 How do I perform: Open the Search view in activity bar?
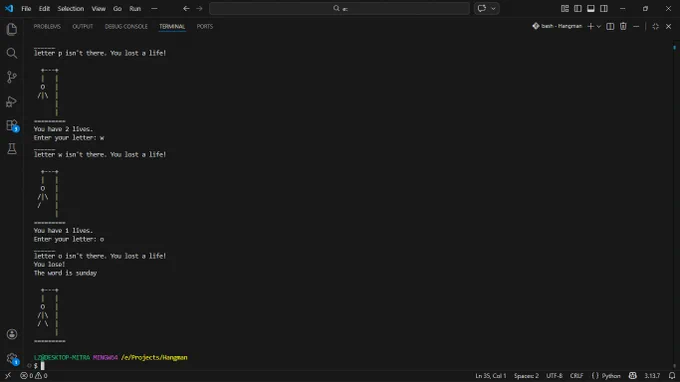click(12, 53)
